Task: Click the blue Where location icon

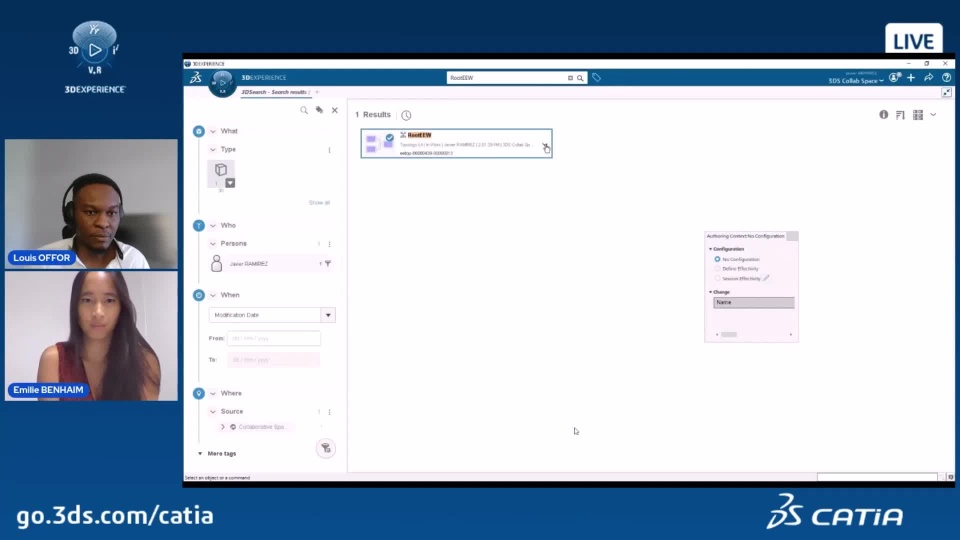Action: coord(199,393)
